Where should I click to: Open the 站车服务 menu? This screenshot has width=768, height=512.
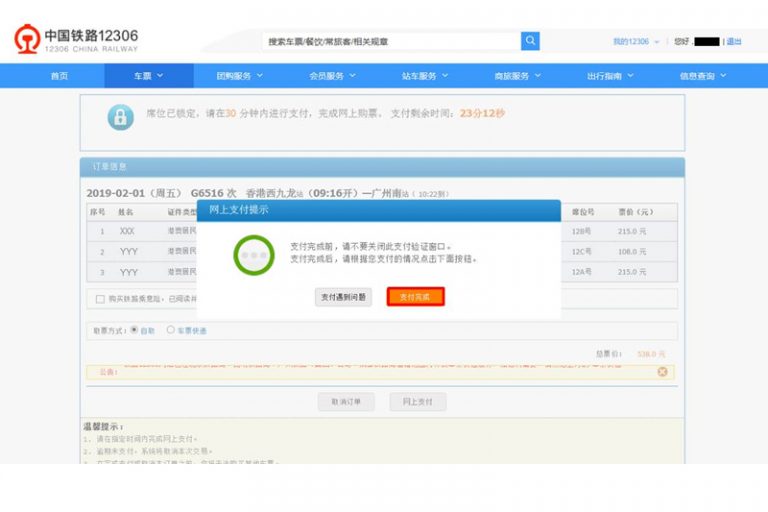[425, 76]
